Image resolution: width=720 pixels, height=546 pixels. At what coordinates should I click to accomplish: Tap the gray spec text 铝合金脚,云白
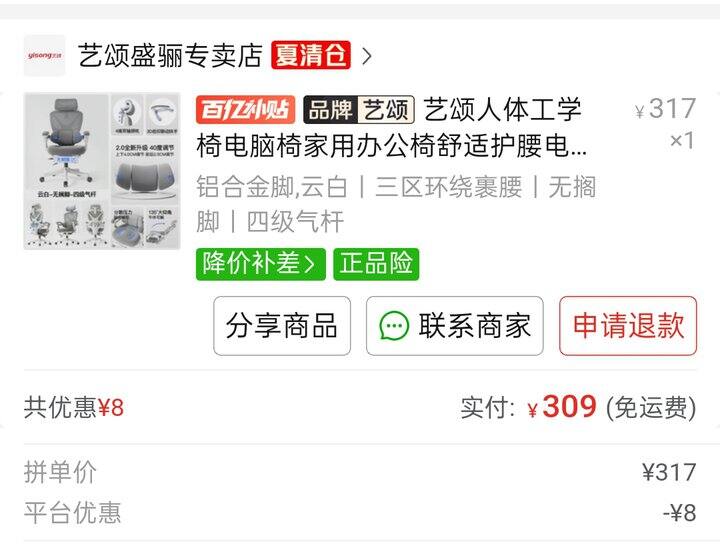coord(271,187)
